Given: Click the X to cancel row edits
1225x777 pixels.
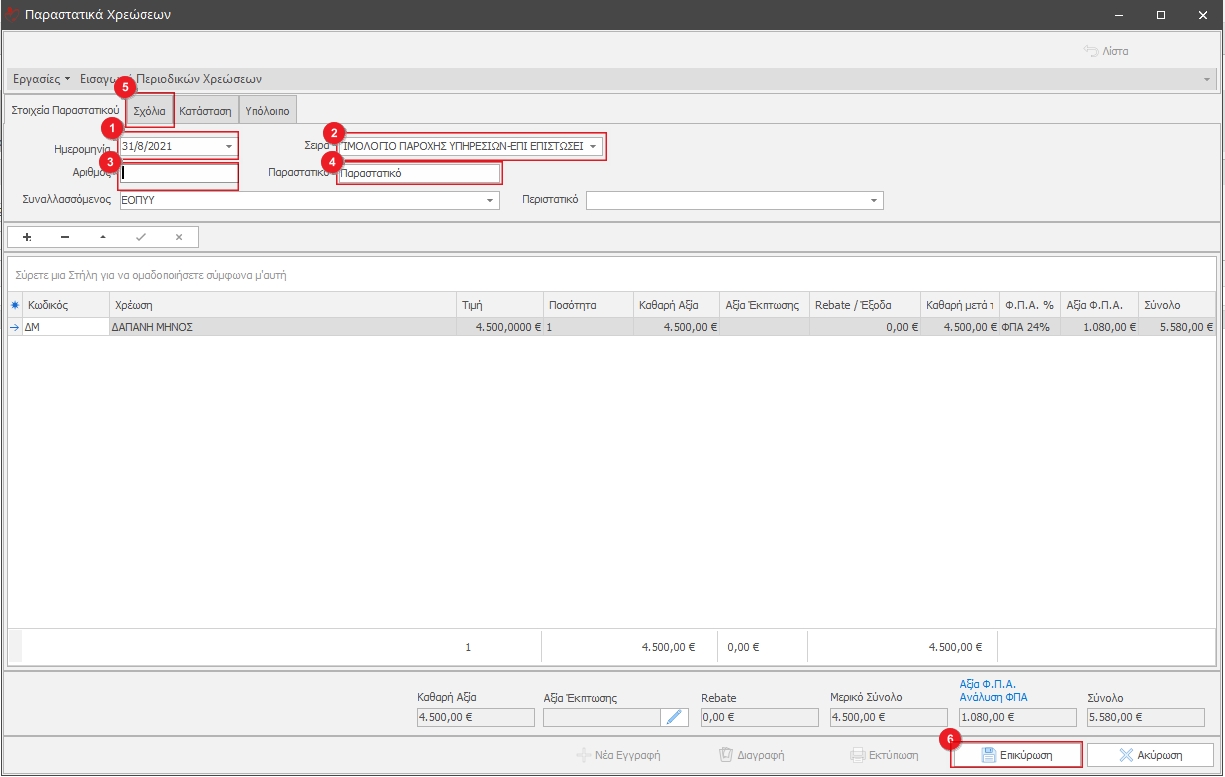Looking at the screenshot, I should [179, 237].
